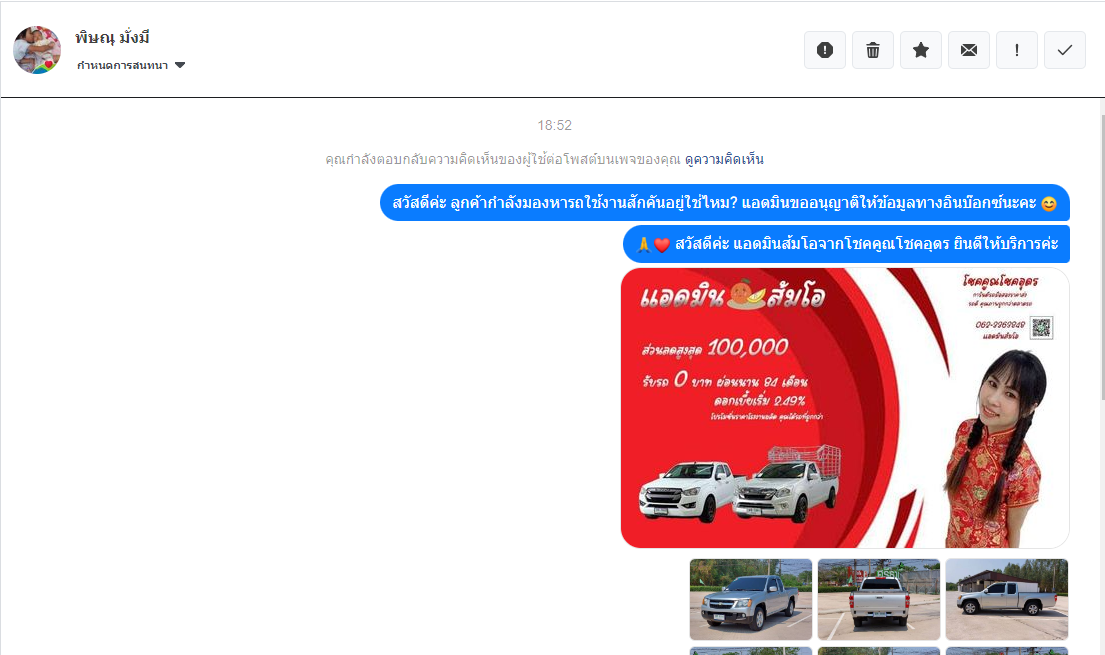This screenshot has width=1105, height=655.
Task: Delete the conversation with trash icon
Action: coord(872,50)
